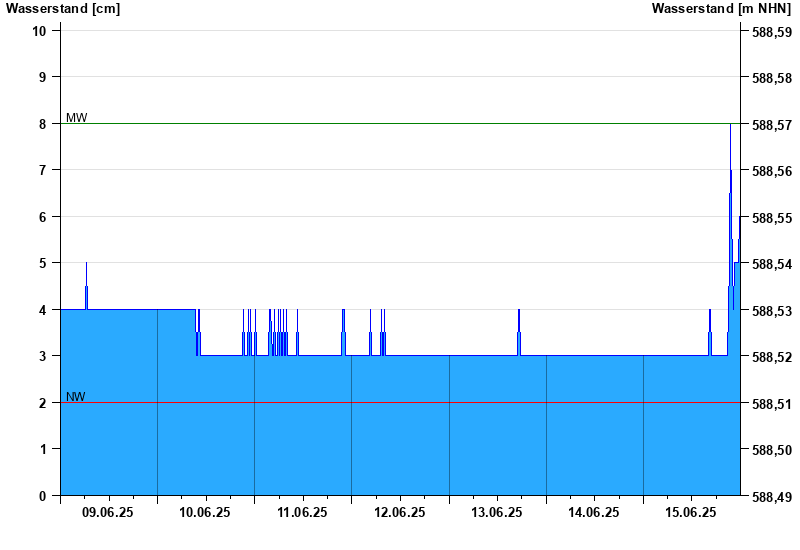Select the 11.06.25 date on the time axis
Image resolution: width=800 pixels, height=550 pixels.
pyautogui.click(x=302, y=512)
